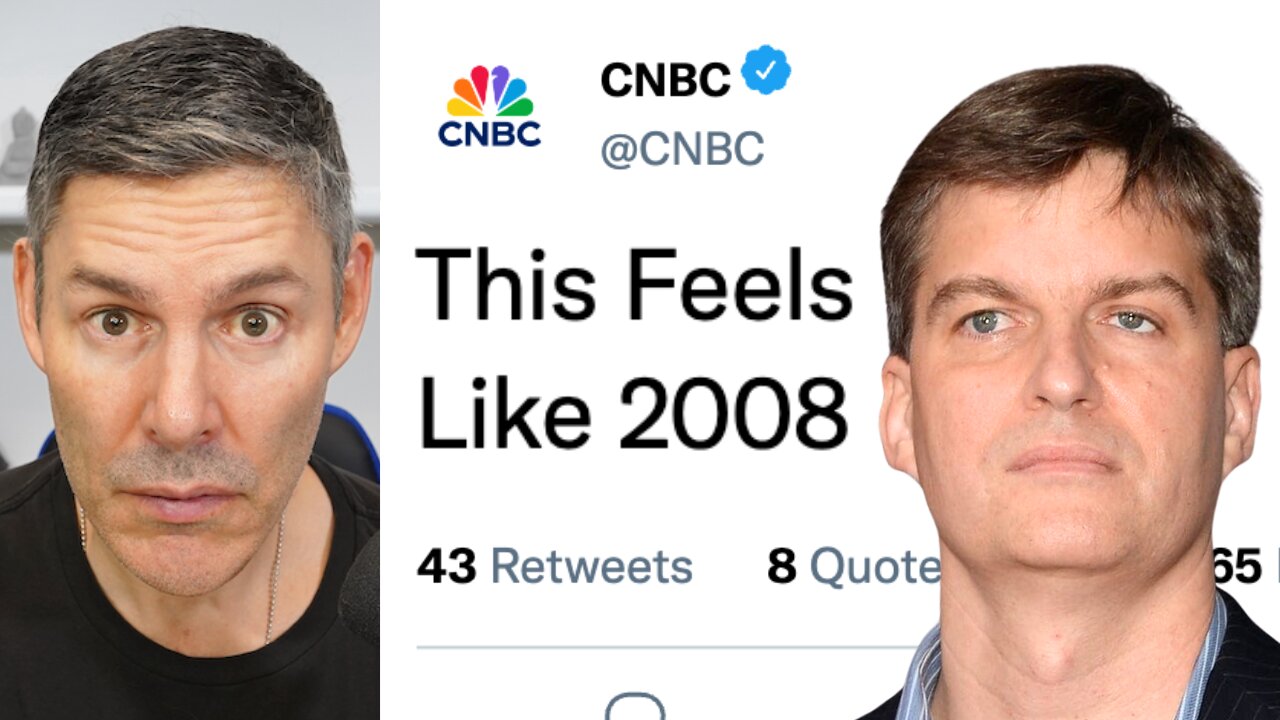Open the CNBC display name profile link

point(664,77)
